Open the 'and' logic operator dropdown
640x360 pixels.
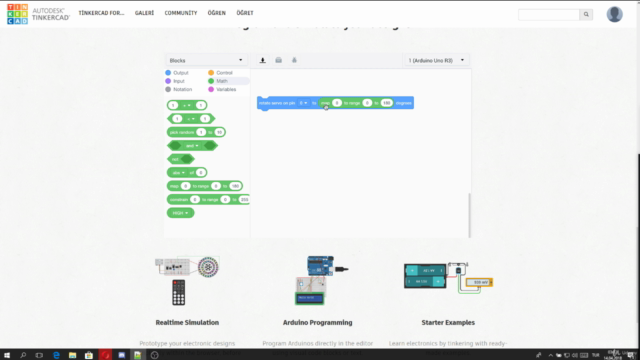[x=192, y=146]
